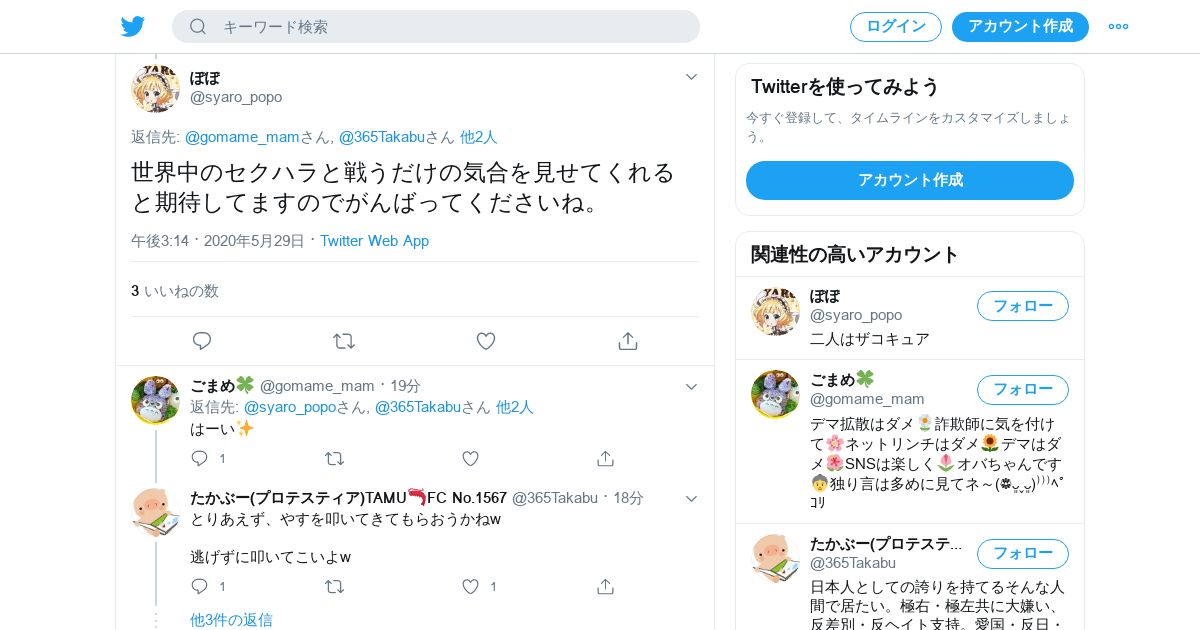Like たかぶー's reply tweet
Screen dimensions: 1200x630
[470, 586]
